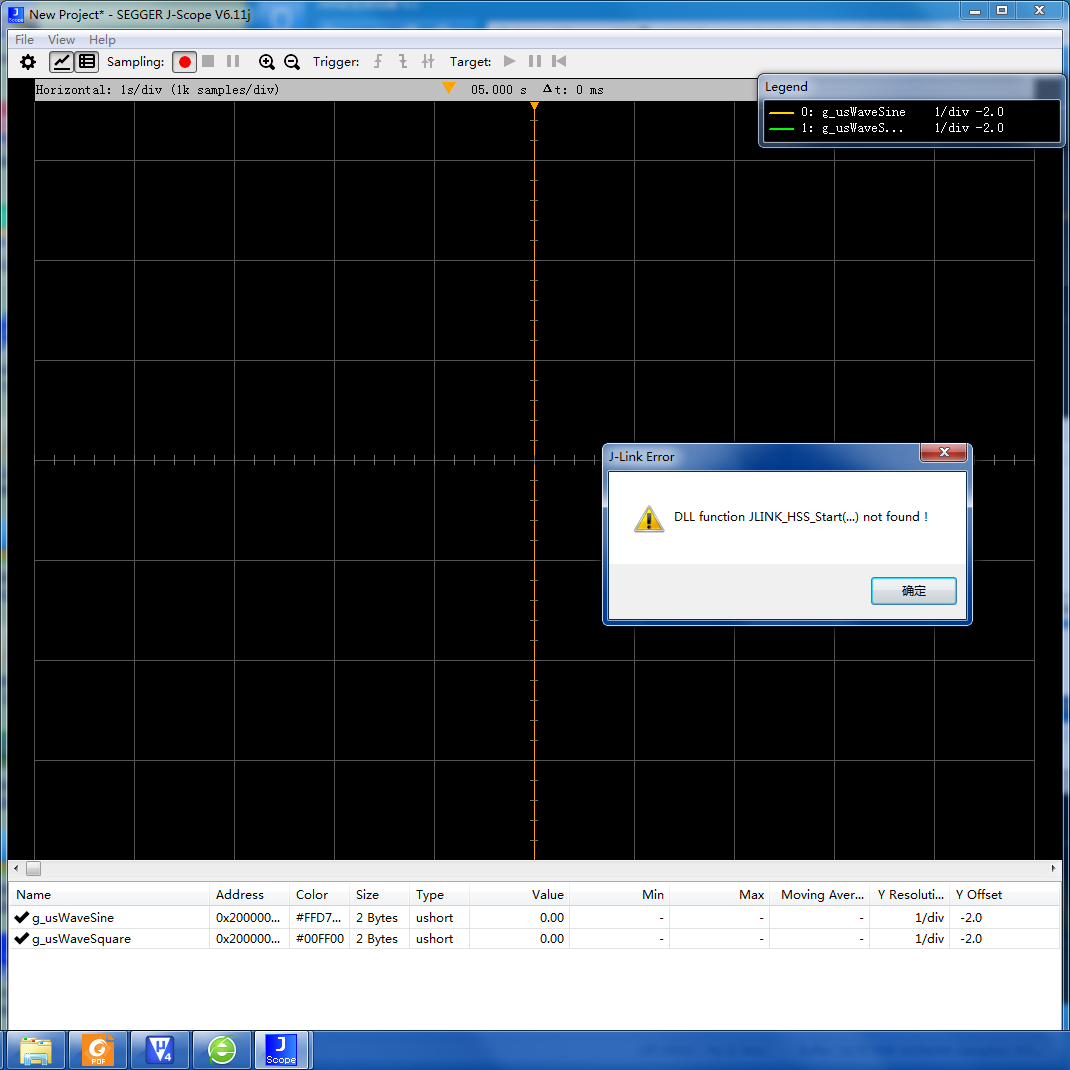Click the horizontal scrollbar right arrow

click(1053, 868)
